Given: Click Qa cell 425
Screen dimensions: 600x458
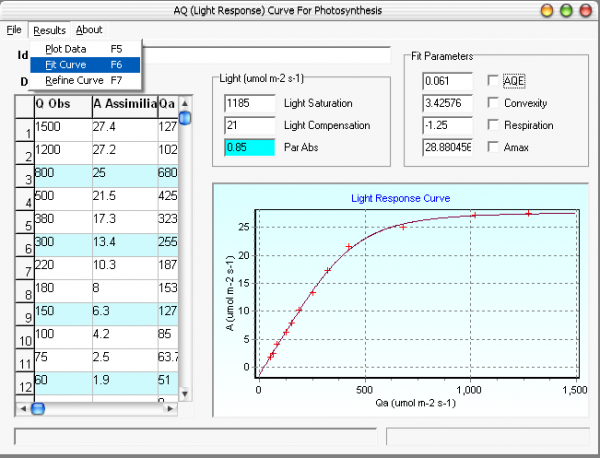Looking at the screenshot, I should pyautogui.click(x=168, y=199).
